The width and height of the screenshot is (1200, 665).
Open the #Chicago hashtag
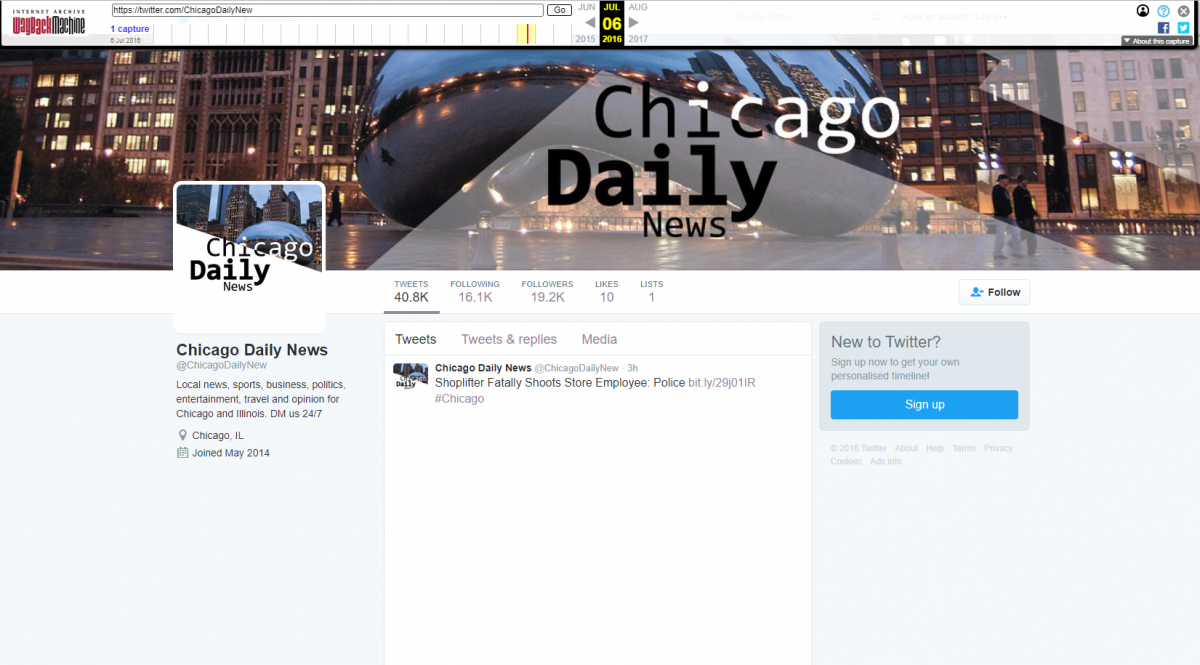[x=460, y=398]
